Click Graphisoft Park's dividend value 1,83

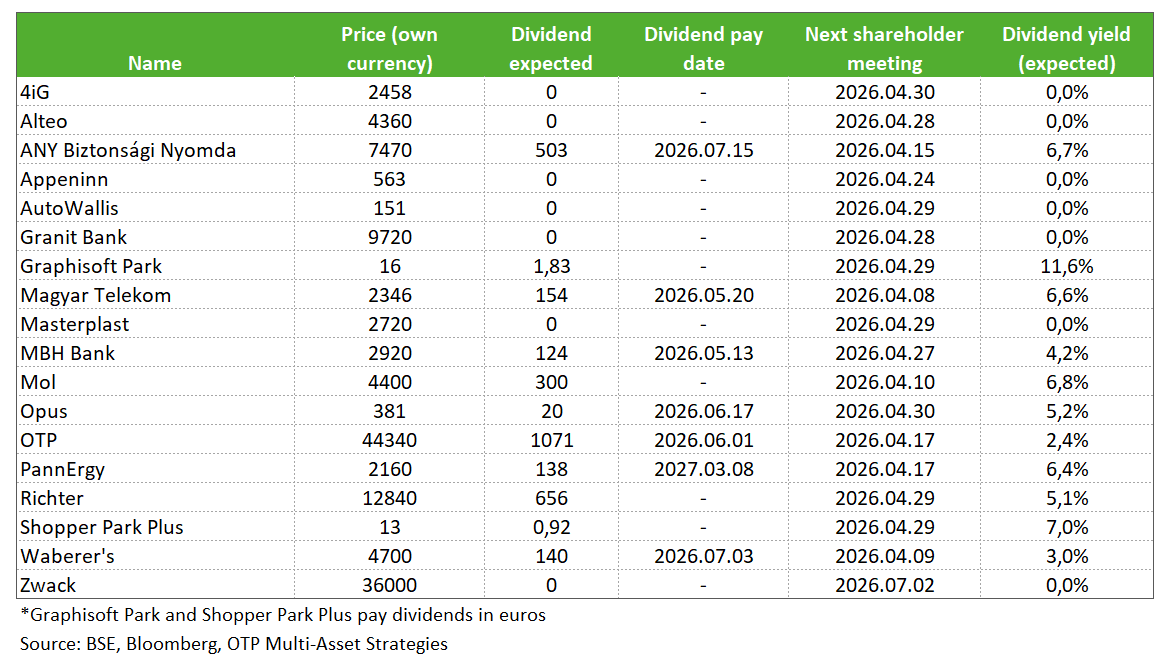(x=551, y=266)
